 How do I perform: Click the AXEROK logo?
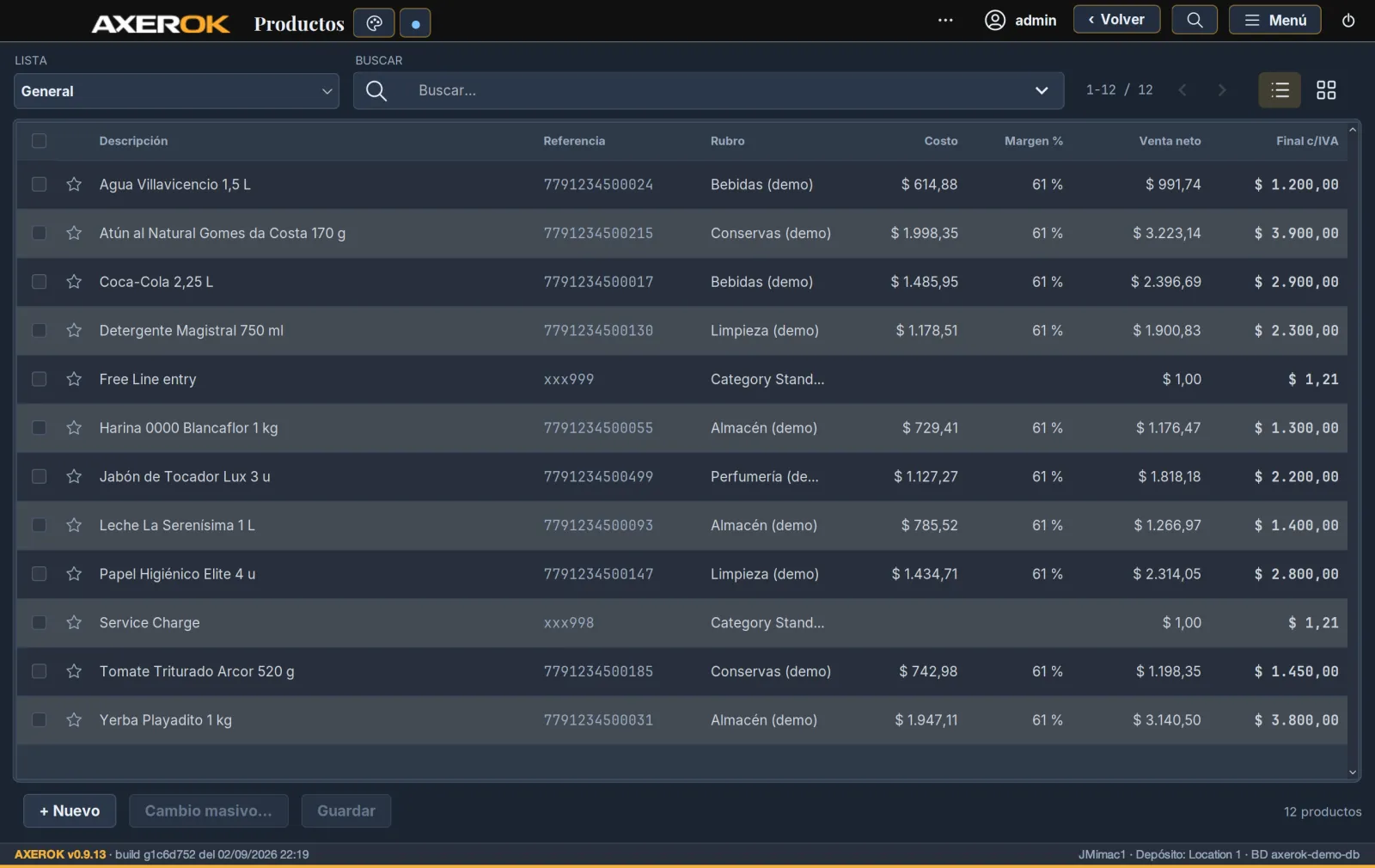click(x=161, y=23)
